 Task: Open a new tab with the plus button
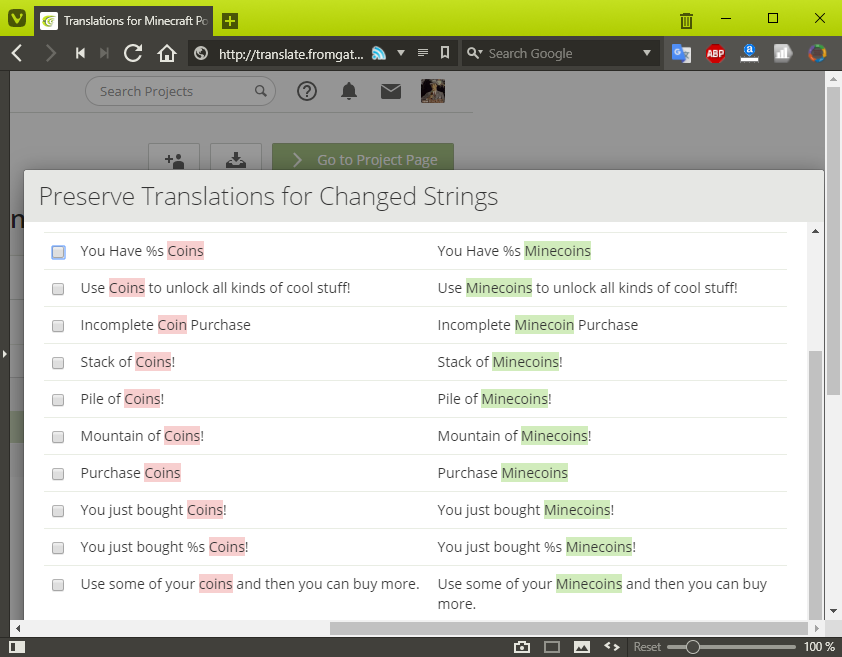(230, 20)
